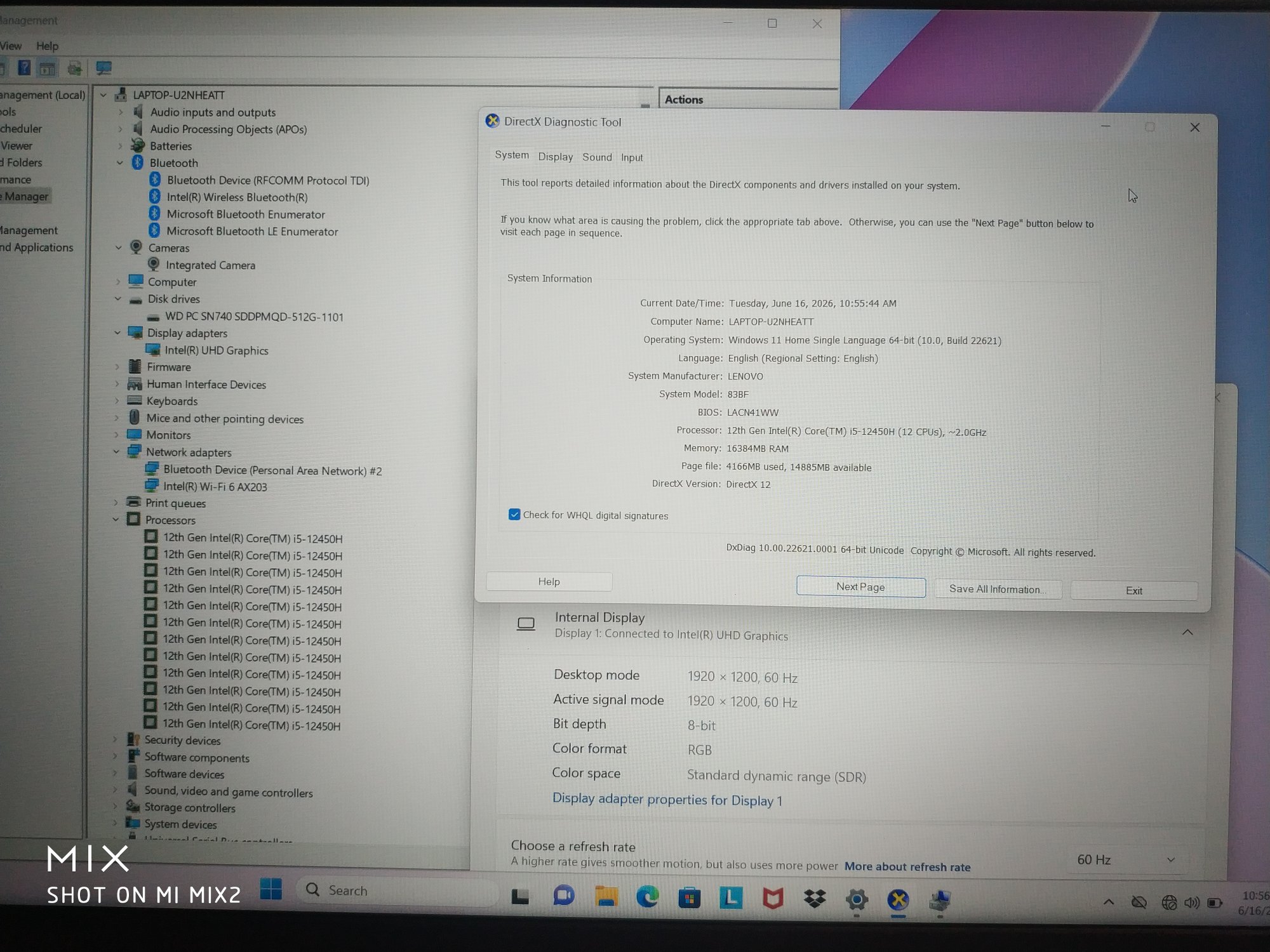Click the blue monitor icon in Computer Management toolbar

pyautogui.click(x=104, y=68)
